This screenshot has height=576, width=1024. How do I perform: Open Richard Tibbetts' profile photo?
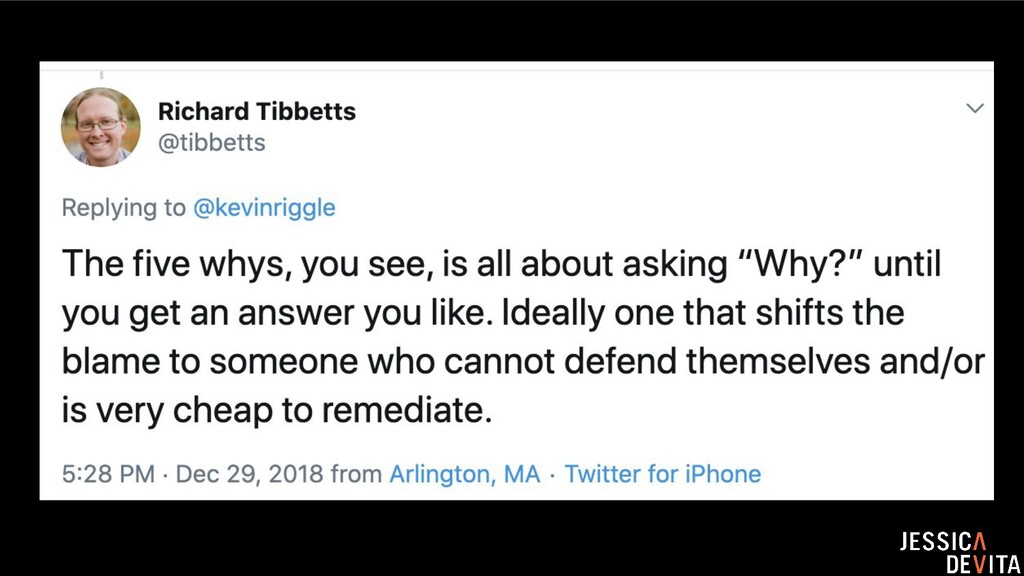click(100, 127)
